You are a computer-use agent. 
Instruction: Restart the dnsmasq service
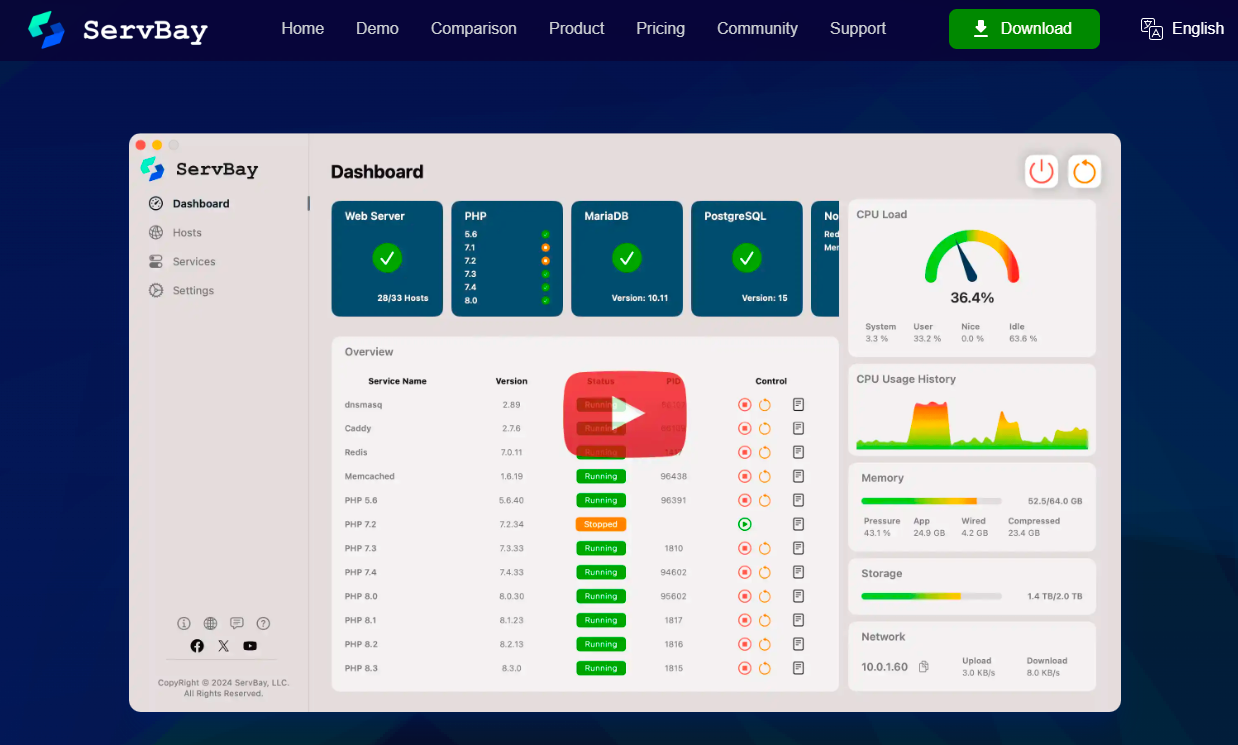pyautogui.click(x=765, y=405)
